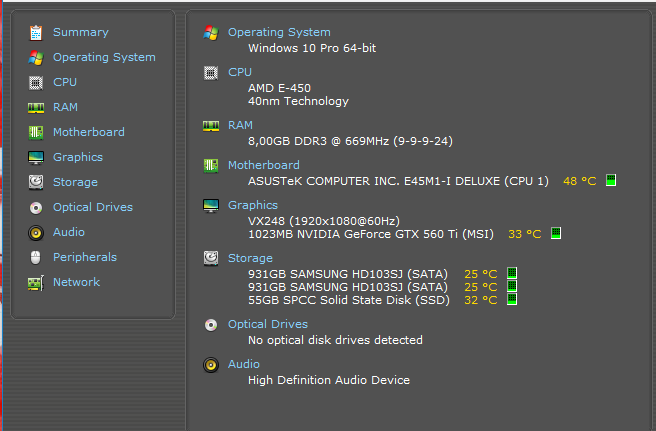Screen dimensions: 656x431
Task: Open the Network section in sidebar
Action: 76,282
